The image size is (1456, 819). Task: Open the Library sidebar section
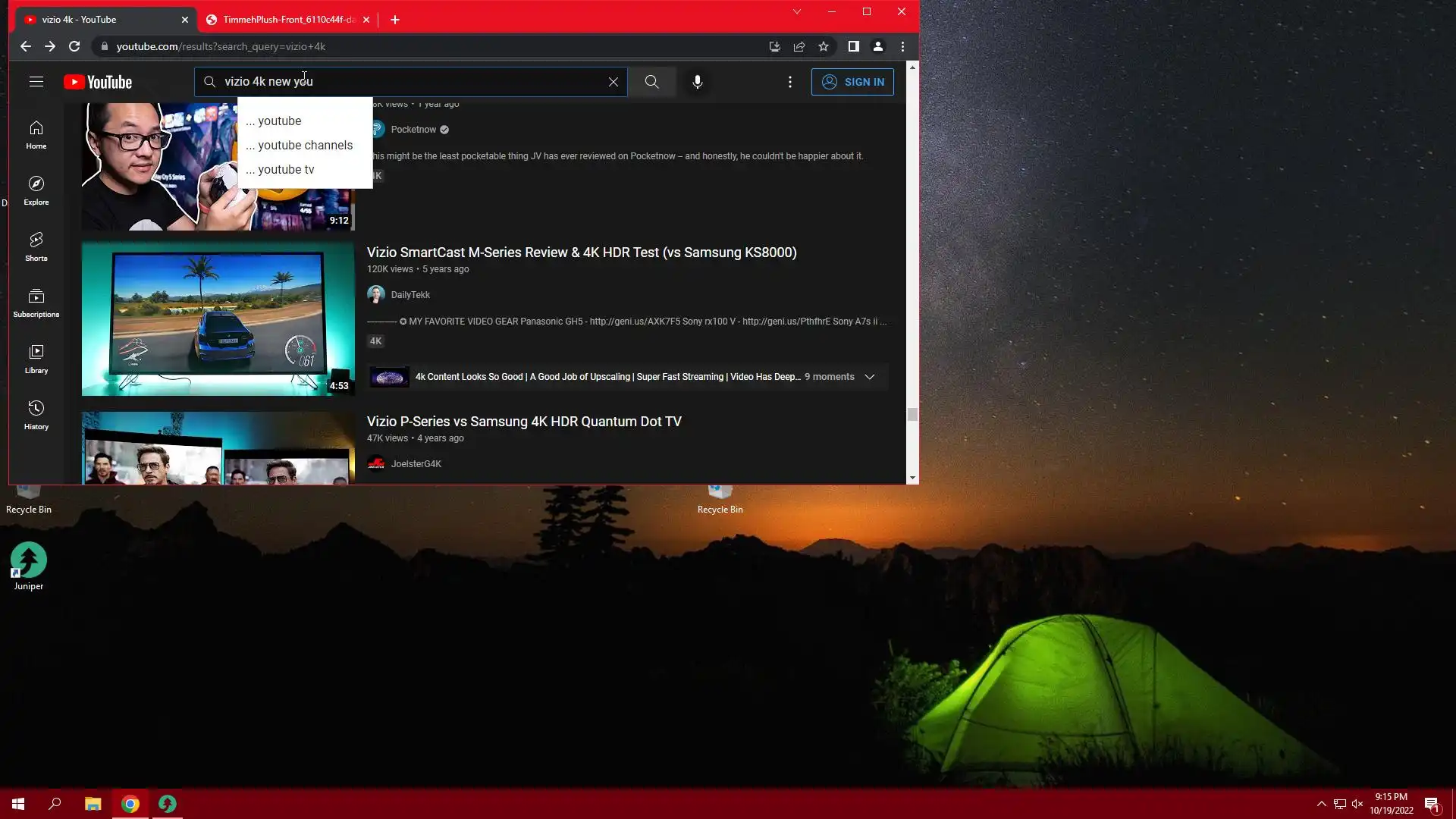coord(36,359)
